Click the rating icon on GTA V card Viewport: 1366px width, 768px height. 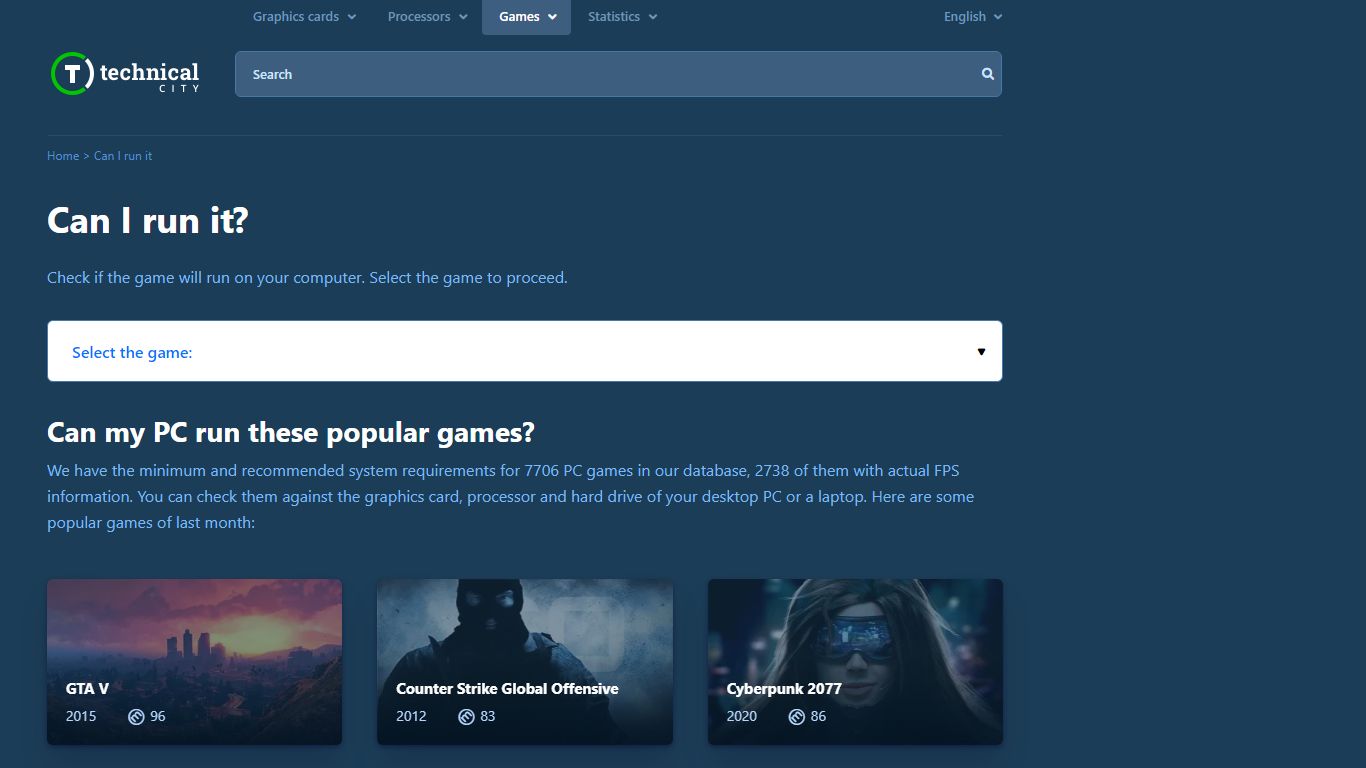(136, 716)
